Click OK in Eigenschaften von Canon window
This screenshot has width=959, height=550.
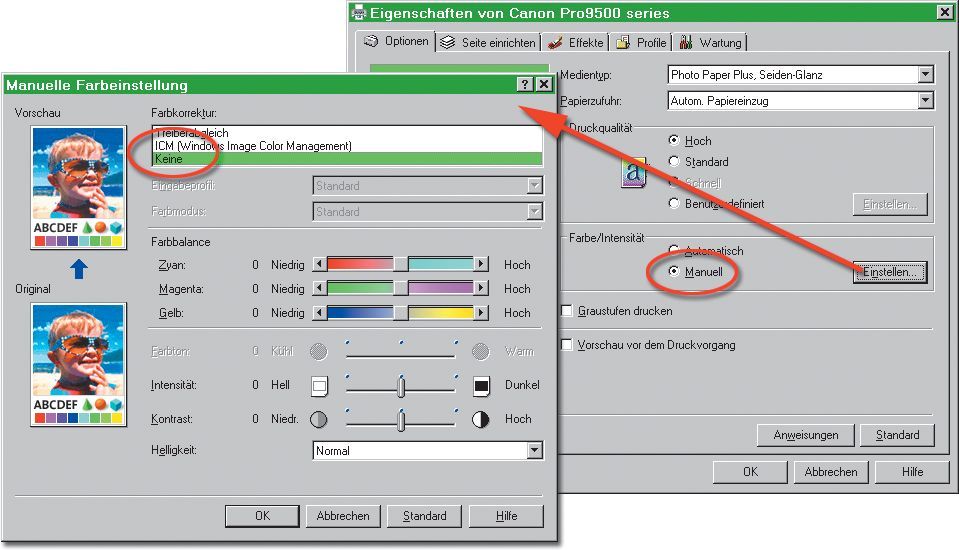pos(750,472)
